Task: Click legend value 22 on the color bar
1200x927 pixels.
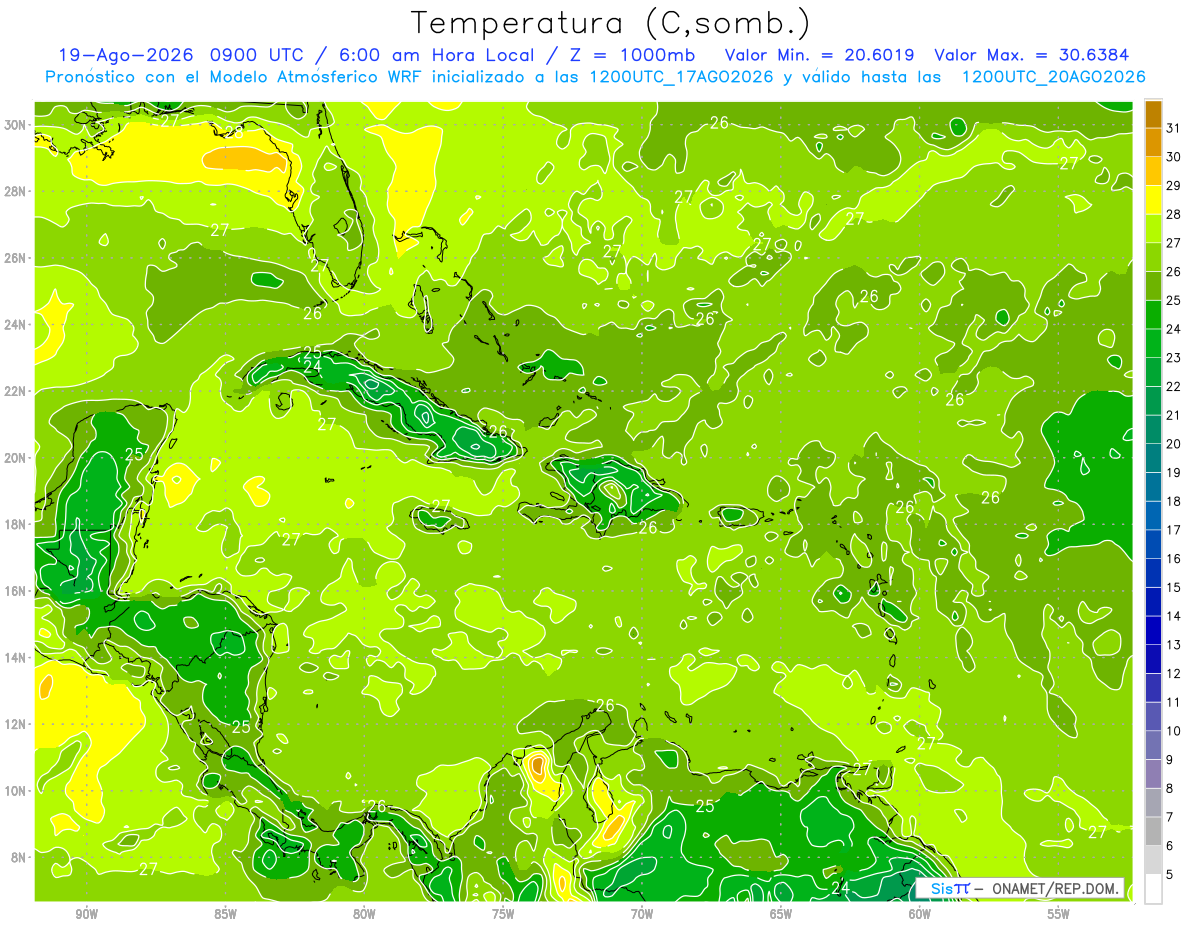Action: pyautogui.click(x=1174, y=386)
